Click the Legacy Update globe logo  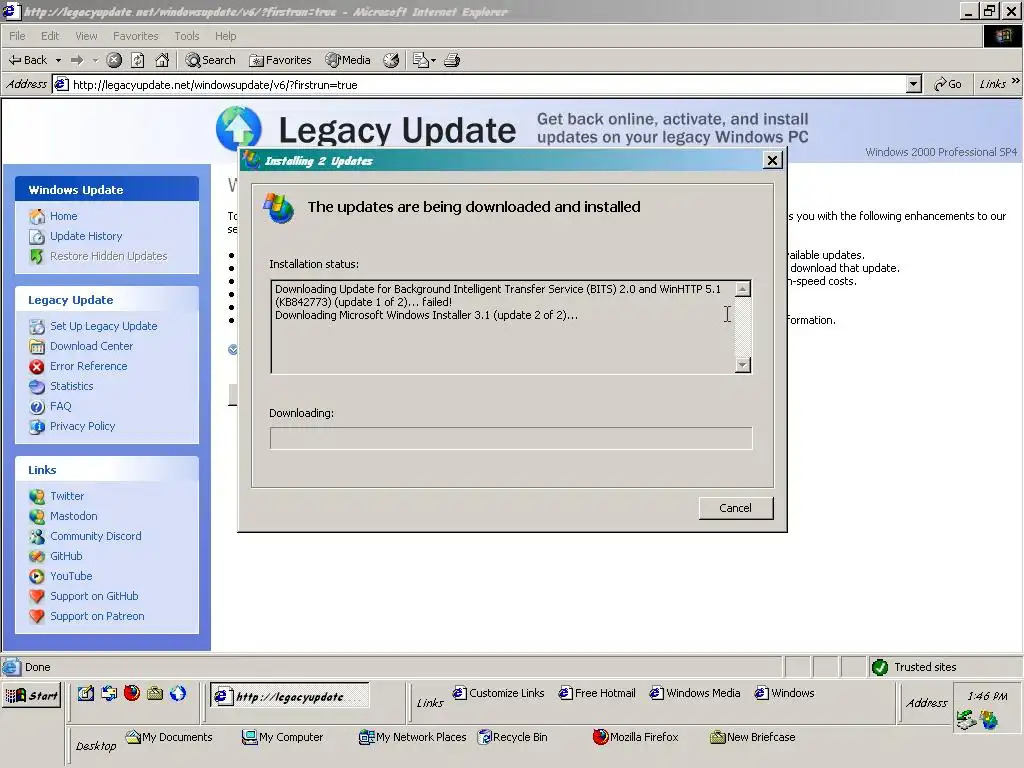[239, 129]
